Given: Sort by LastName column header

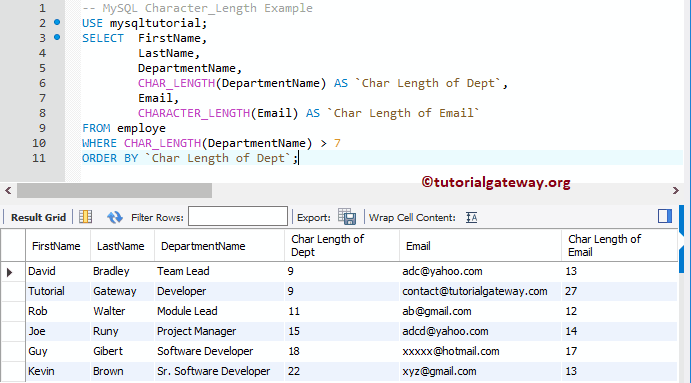Looking at the screenshot, I should click(122, 245).
